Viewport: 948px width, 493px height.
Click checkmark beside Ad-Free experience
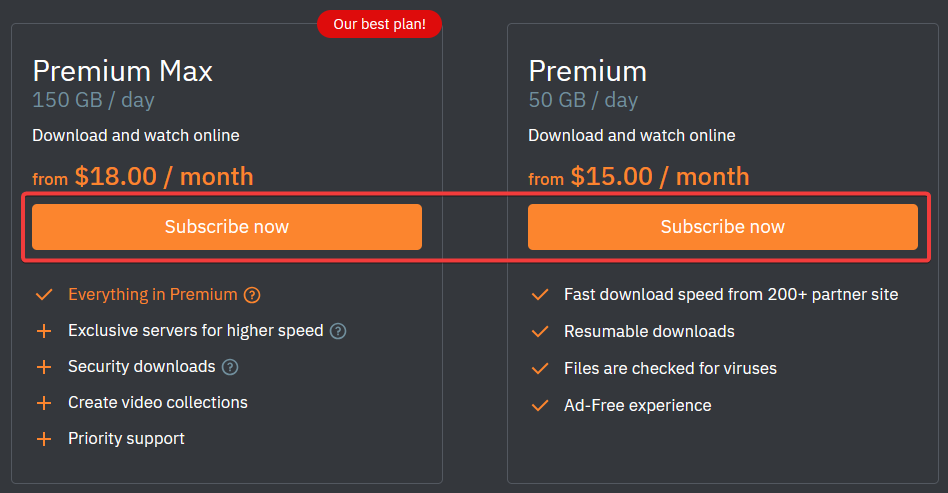[540, 406]
